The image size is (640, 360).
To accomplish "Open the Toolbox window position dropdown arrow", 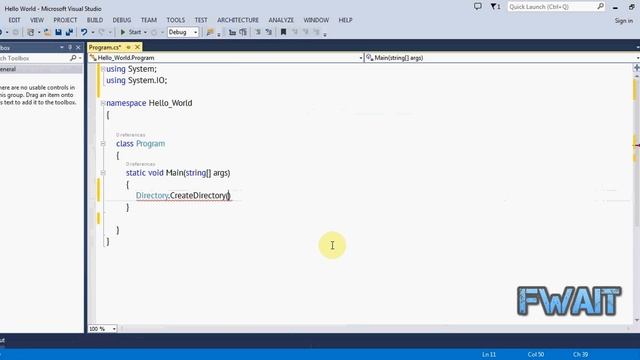I will pos(62,47).
